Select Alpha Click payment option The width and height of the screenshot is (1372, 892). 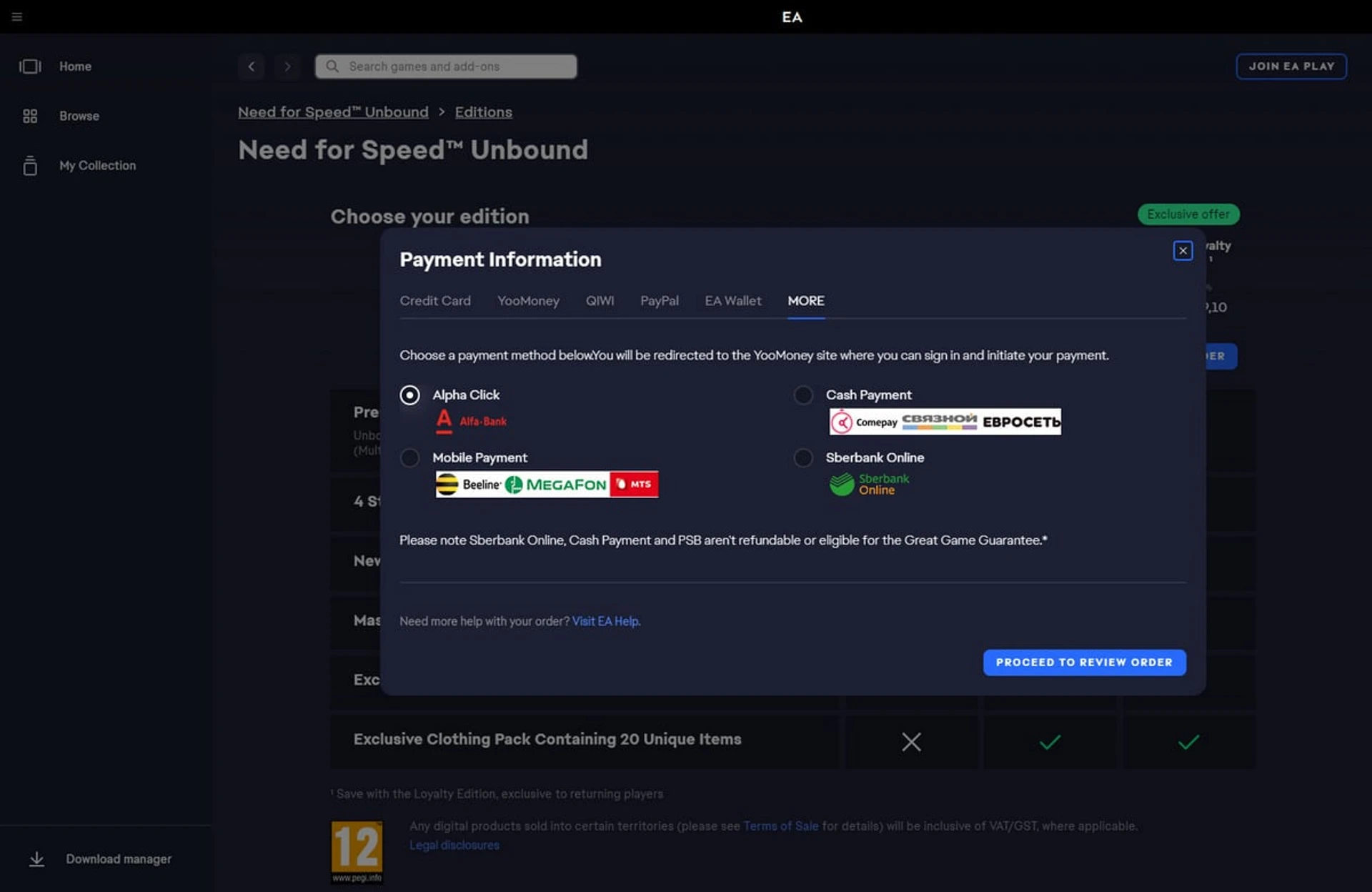409,395
